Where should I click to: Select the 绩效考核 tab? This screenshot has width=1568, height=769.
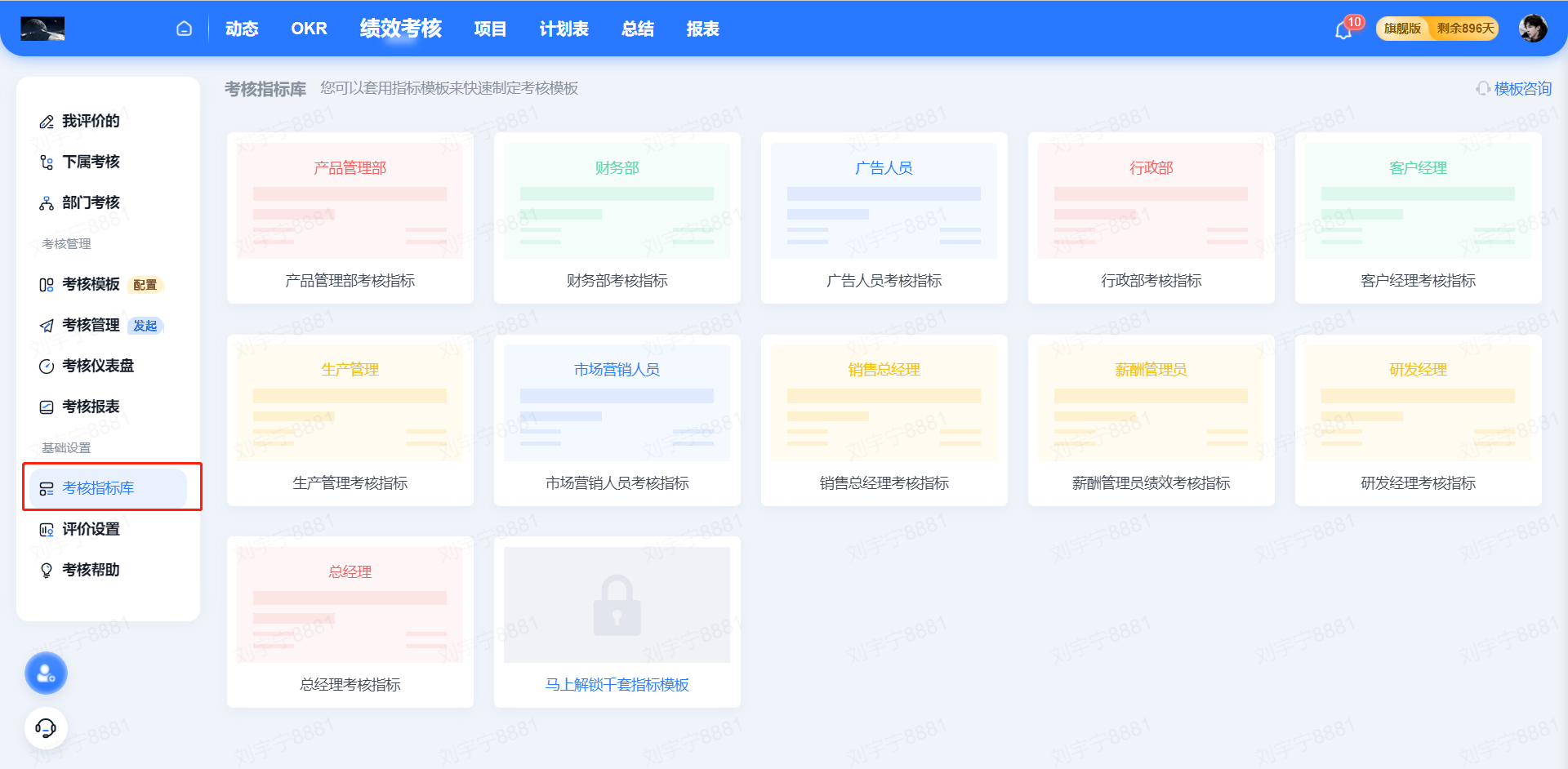click(x=400, y=29)
